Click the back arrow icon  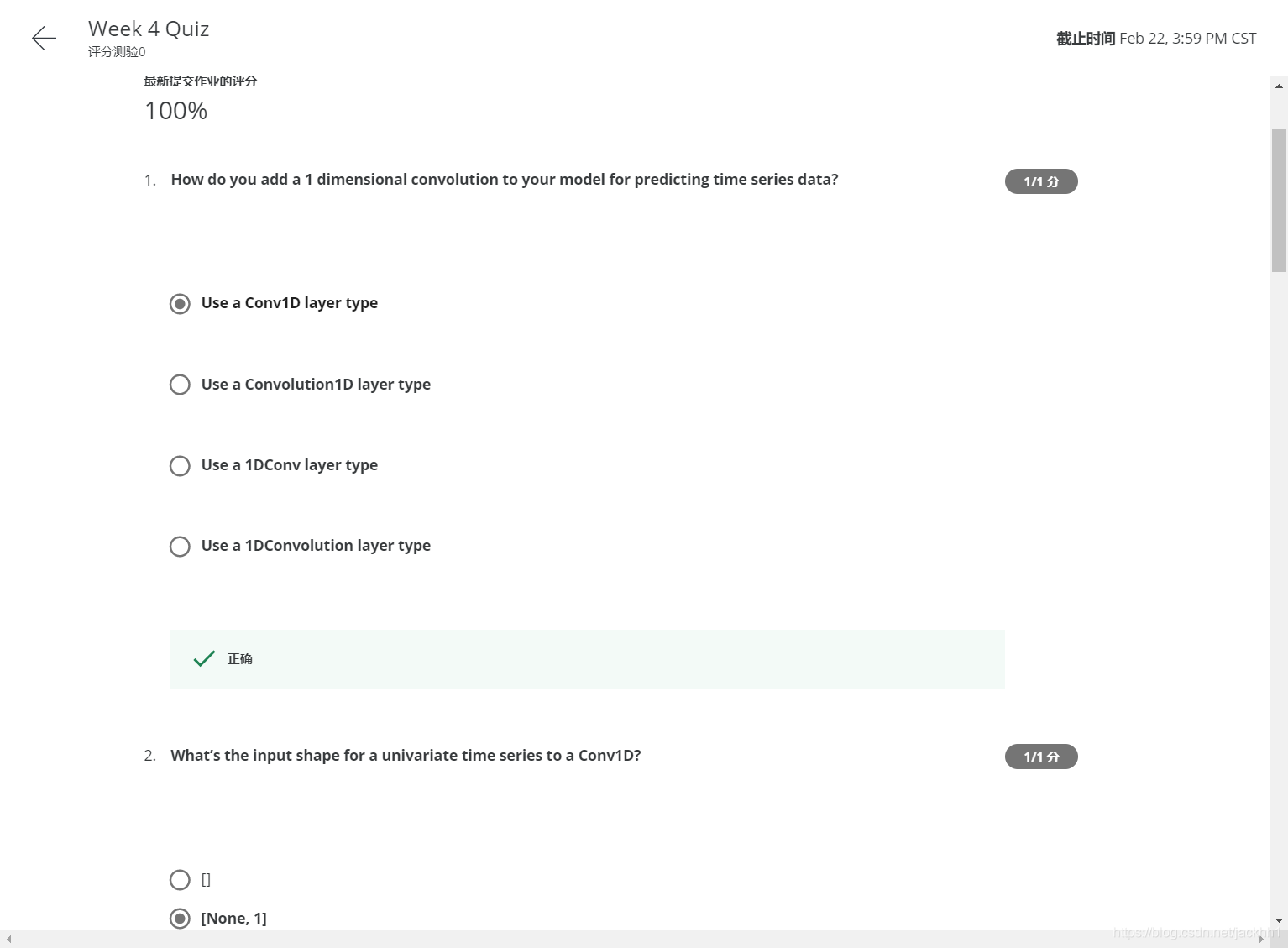coord(44,38)
